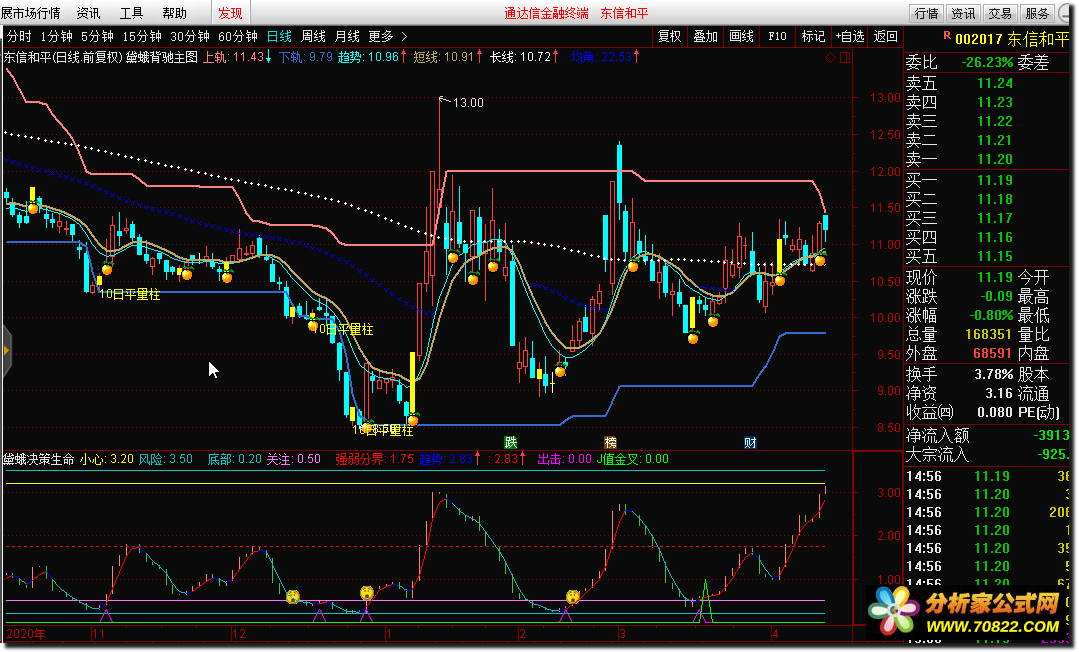
Task: Click the red R badge beside 002017
Action: (947, 35)
